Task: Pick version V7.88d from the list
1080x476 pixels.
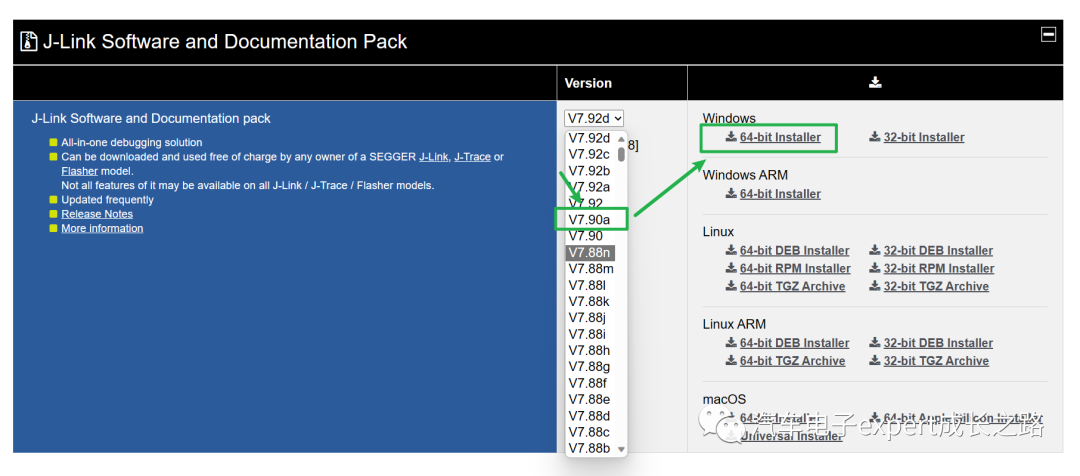Action: tap(590, 417)
